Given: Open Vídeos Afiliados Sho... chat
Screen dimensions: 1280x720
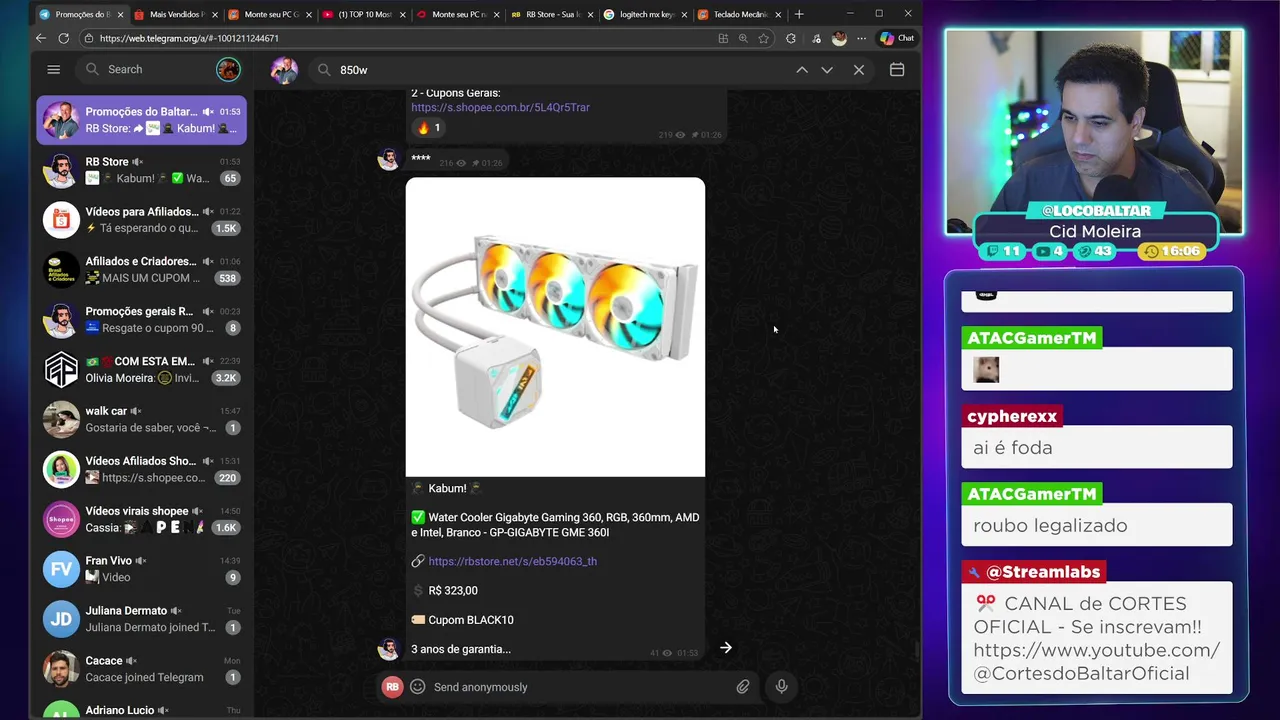Looking at the screenshot, I should (x=142, y=470).
